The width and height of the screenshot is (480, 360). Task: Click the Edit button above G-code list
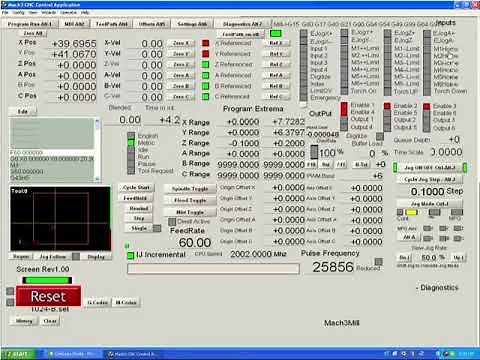23,111
